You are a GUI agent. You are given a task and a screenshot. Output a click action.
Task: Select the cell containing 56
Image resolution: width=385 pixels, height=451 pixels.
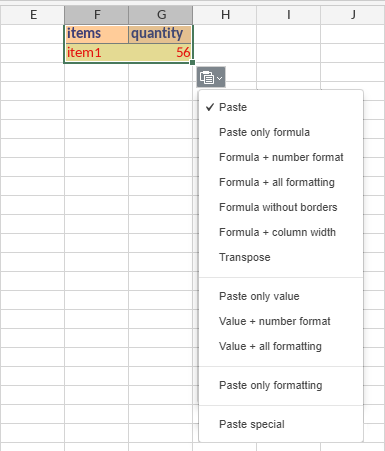(x=160, y=53)
